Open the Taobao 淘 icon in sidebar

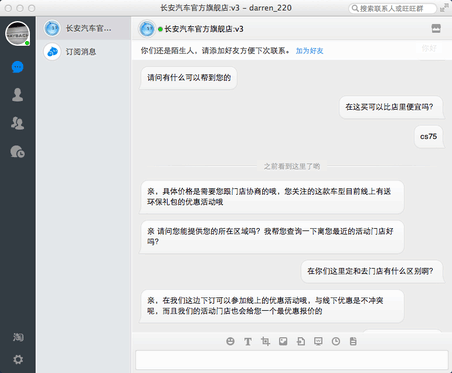coord(18,337)
